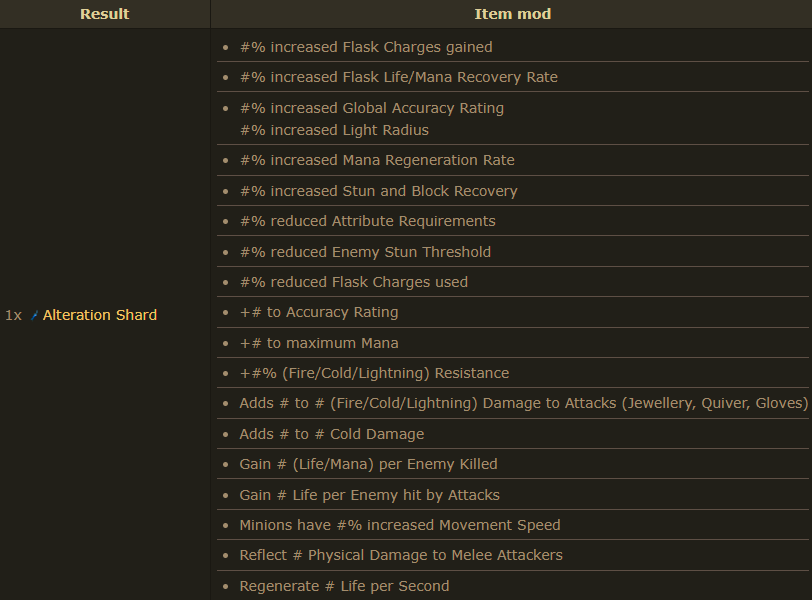Click the Regenerate Life per Second mod
The height and width of the screenshot is (600, 812).
344,586
